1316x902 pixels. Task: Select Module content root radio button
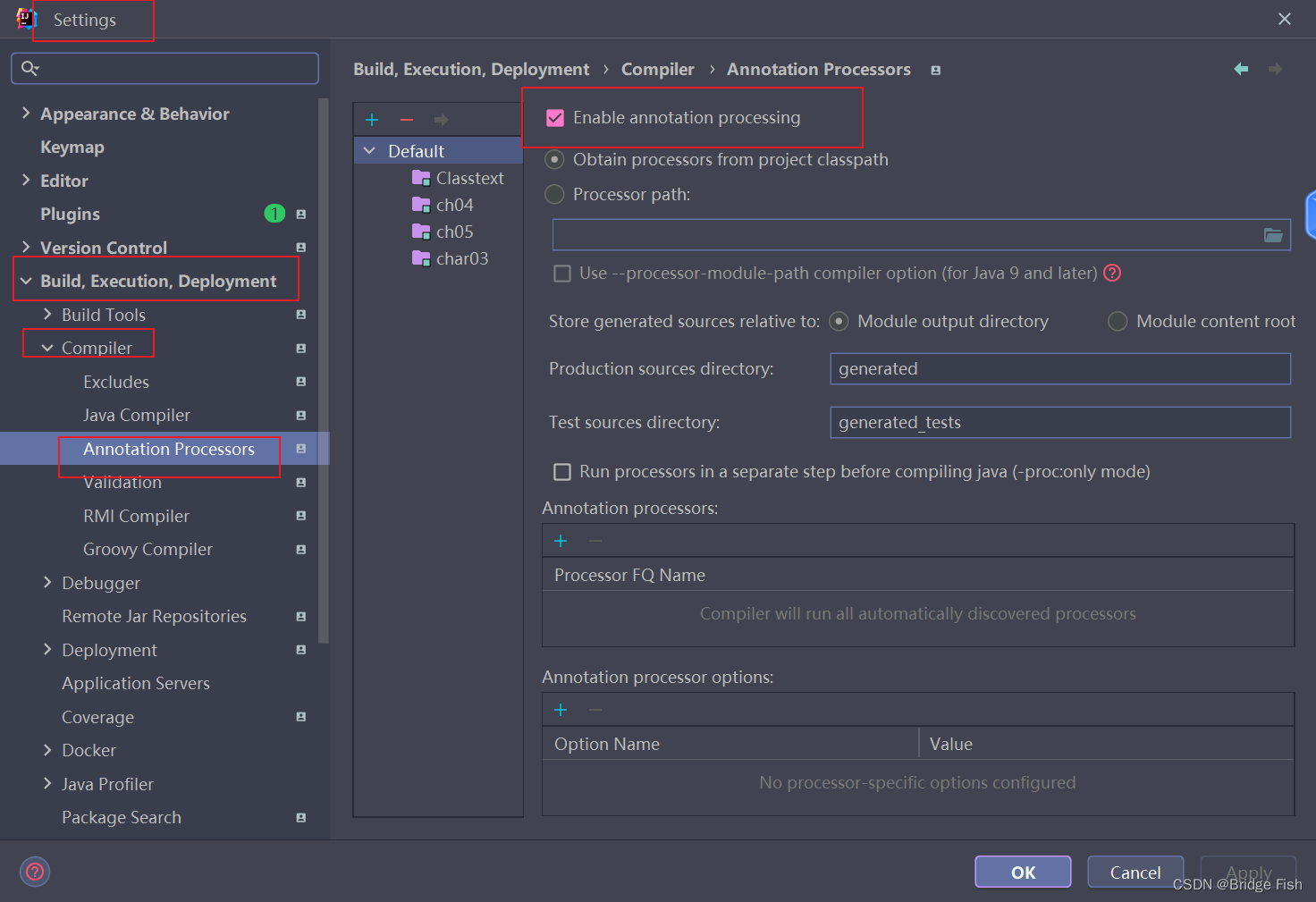[x=1117, y=321]
